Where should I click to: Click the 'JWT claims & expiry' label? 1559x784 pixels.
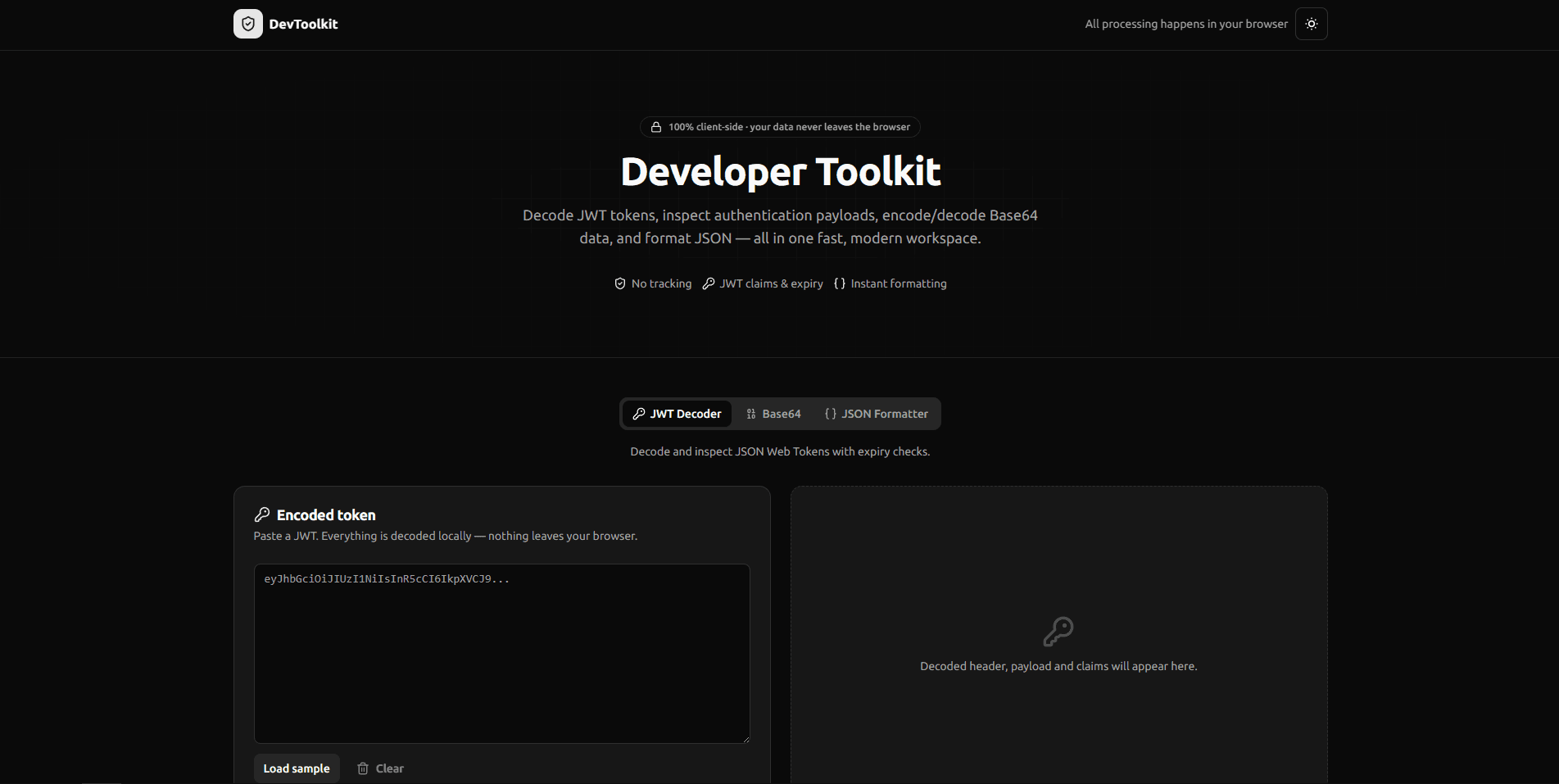[771, 283]
